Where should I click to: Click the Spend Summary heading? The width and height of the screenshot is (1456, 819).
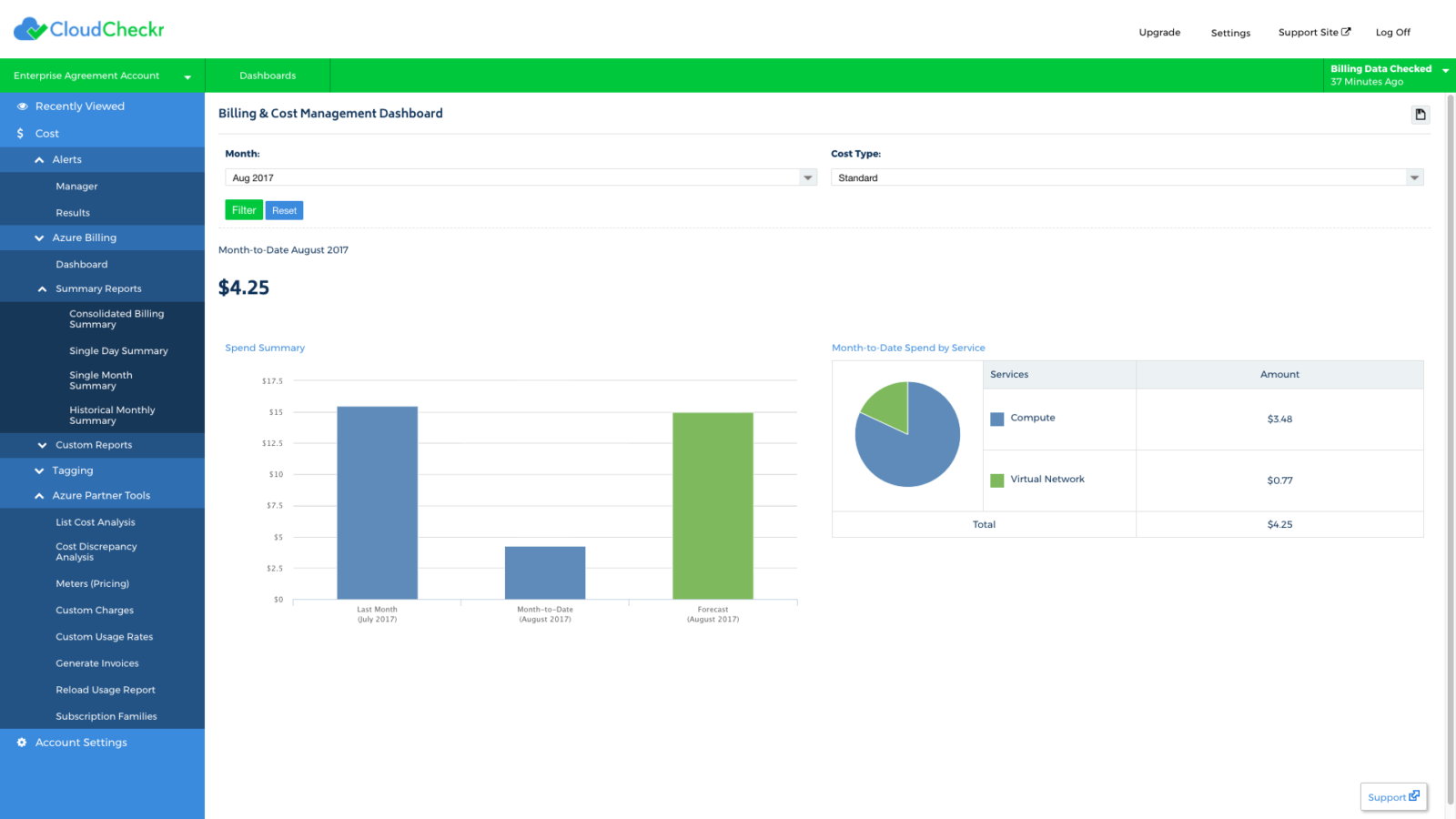265,349
